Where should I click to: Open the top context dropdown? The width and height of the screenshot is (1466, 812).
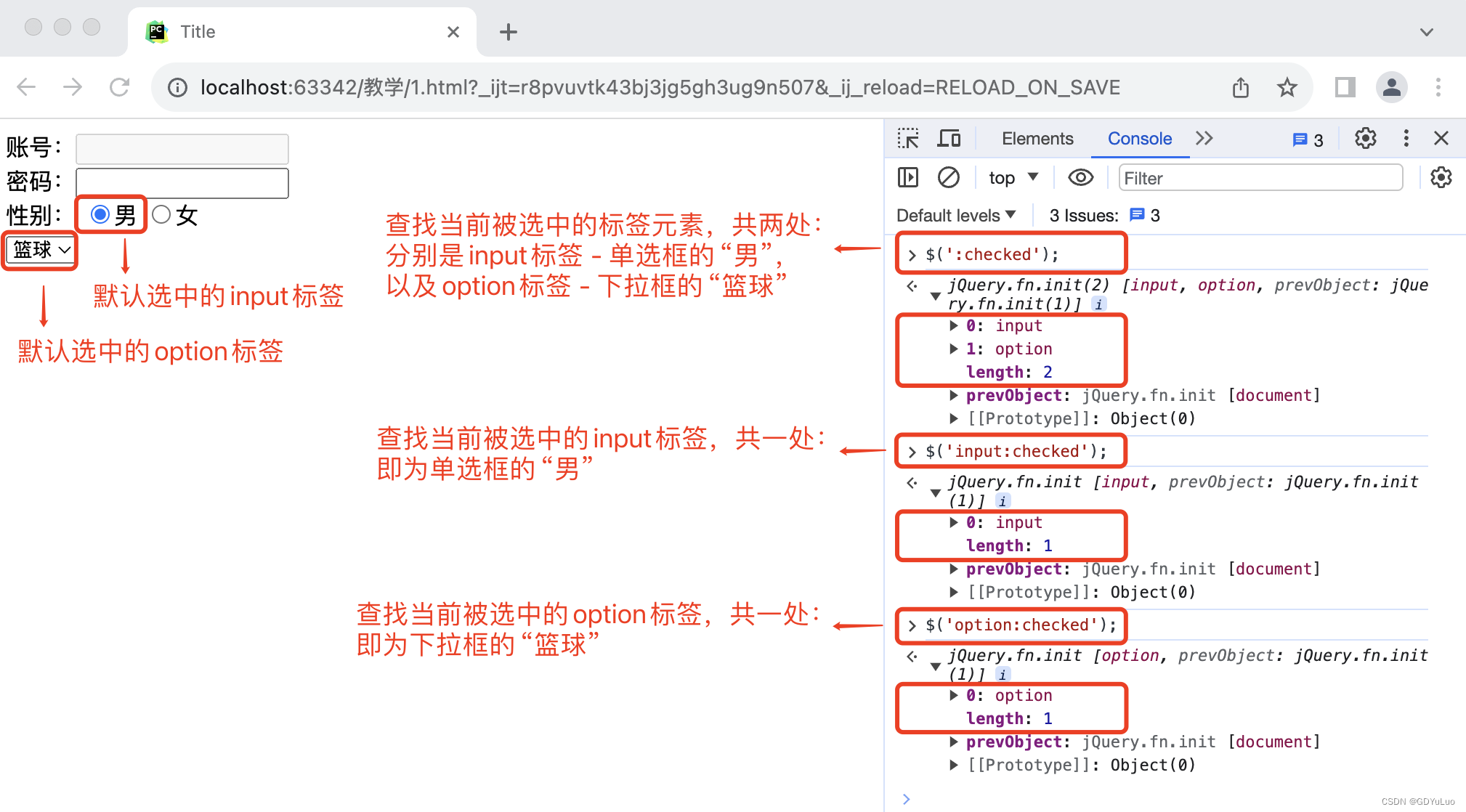1013,178
